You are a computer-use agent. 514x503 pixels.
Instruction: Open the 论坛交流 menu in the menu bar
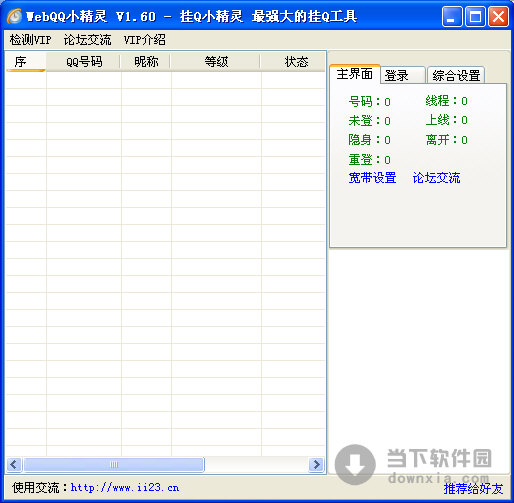click(x=87, y=40)
